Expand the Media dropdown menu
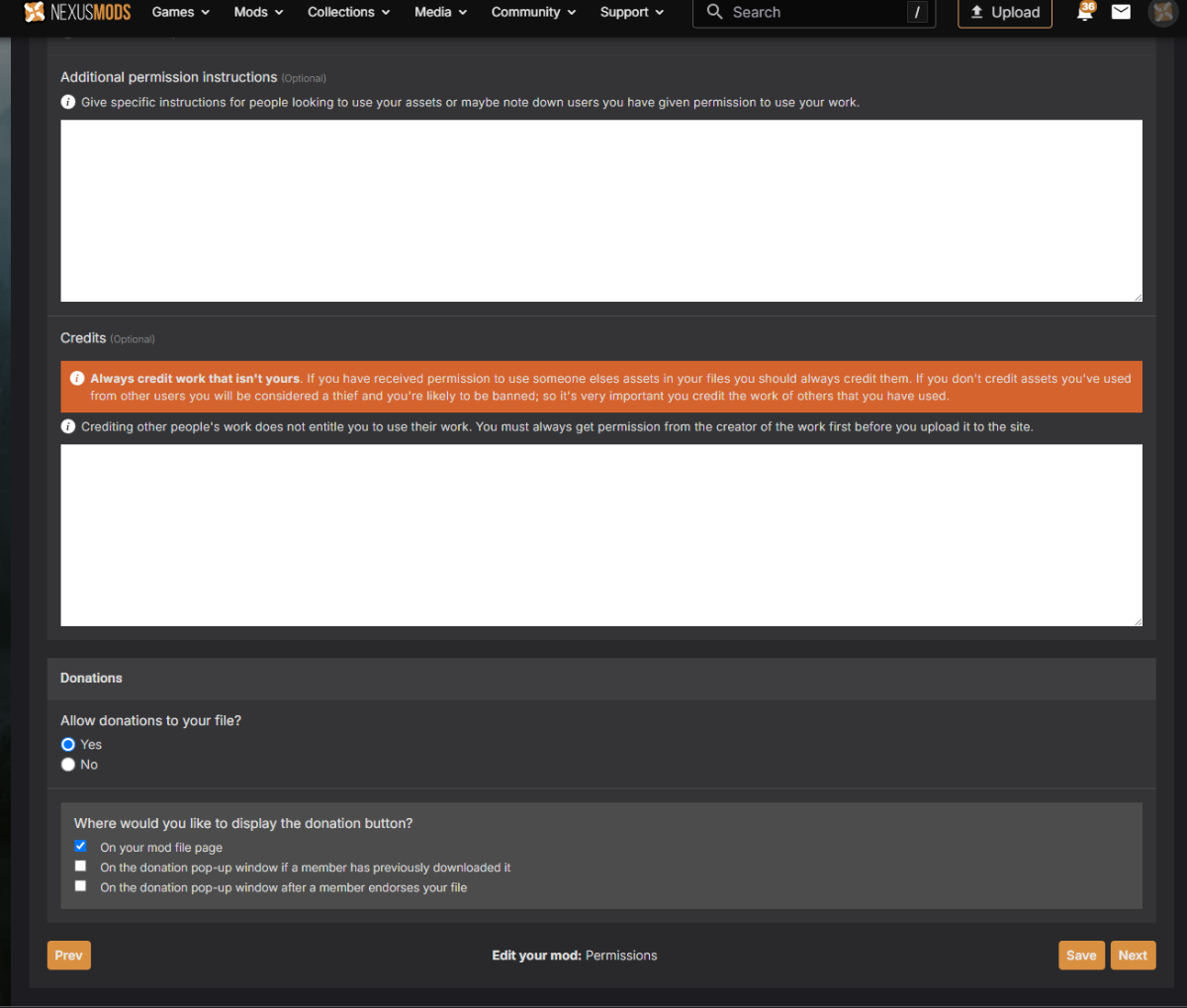This screenshot has height=1008, width=1187. [x=440, y=12]
